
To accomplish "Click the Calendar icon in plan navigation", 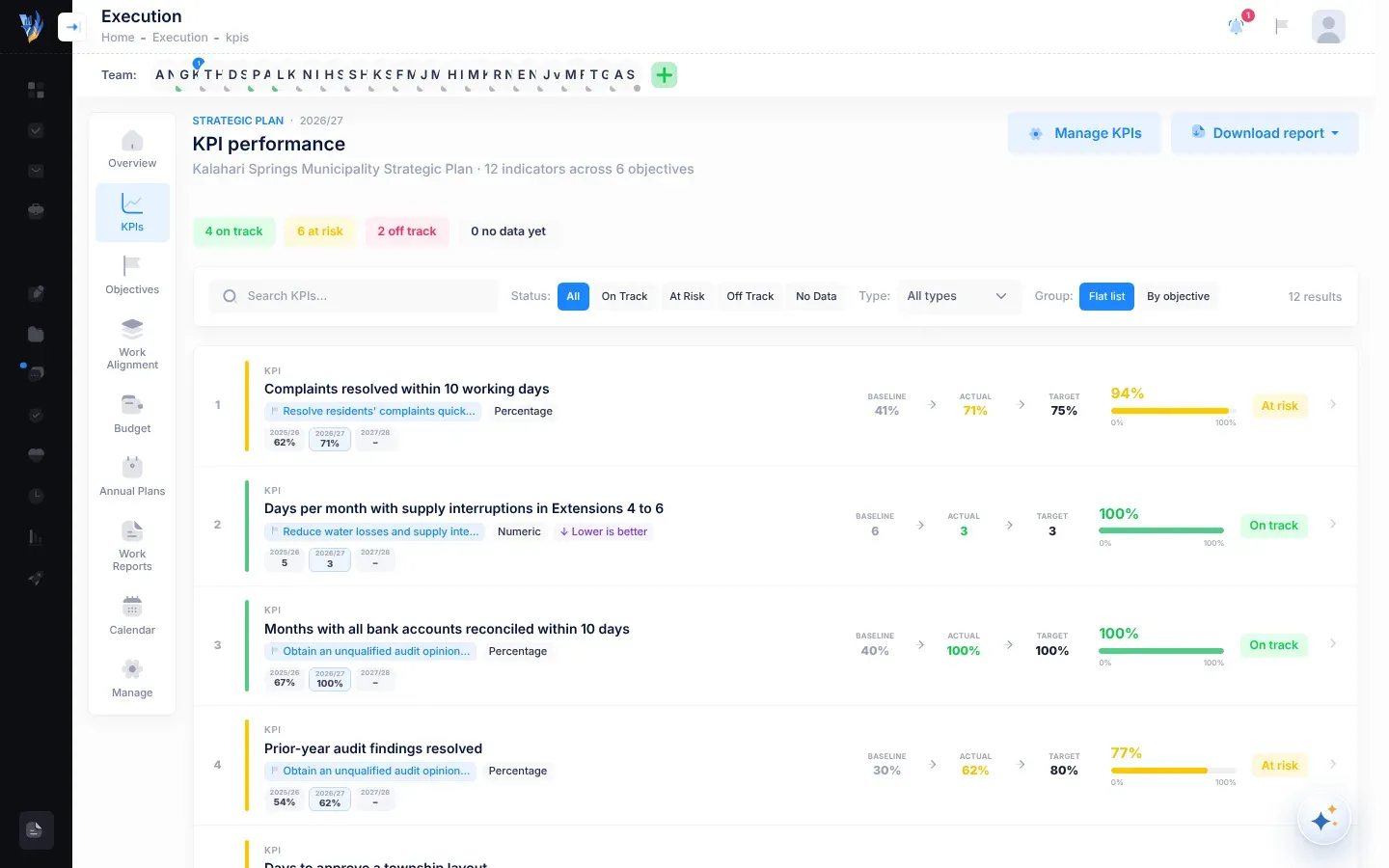I will [132, 607].
